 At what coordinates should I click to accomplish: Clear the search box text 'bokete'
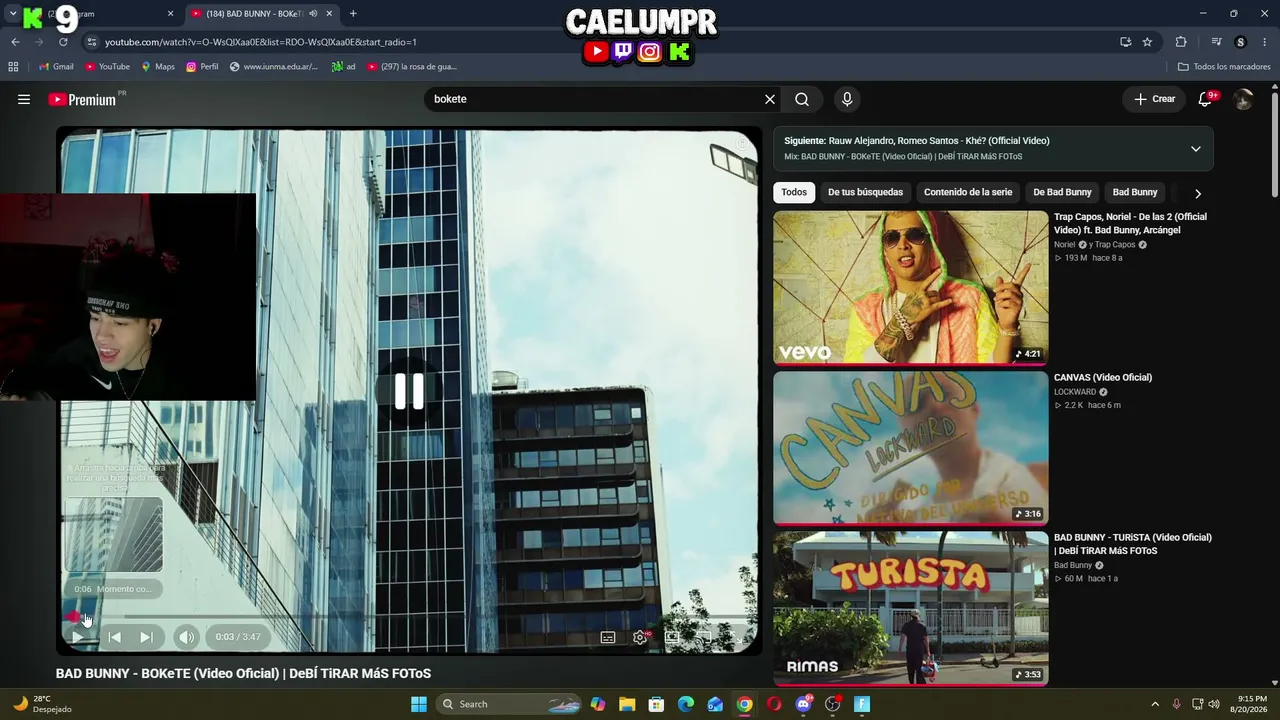click(770, 99)
